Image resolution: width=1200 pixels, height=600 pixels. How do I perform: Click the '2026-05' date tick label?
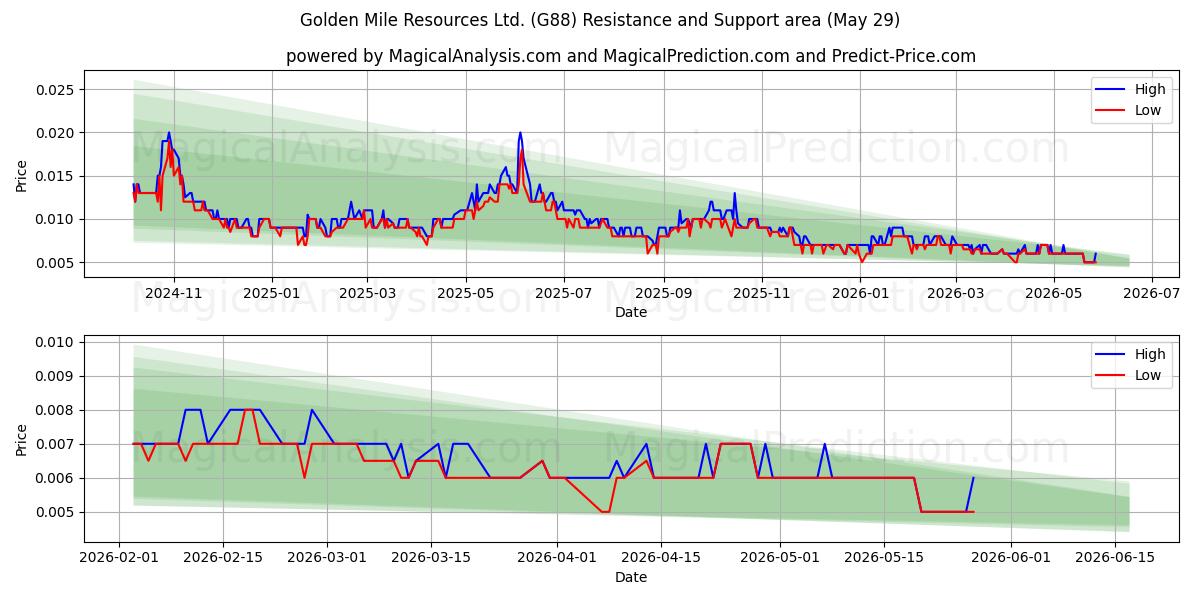tap(1052, 294)
